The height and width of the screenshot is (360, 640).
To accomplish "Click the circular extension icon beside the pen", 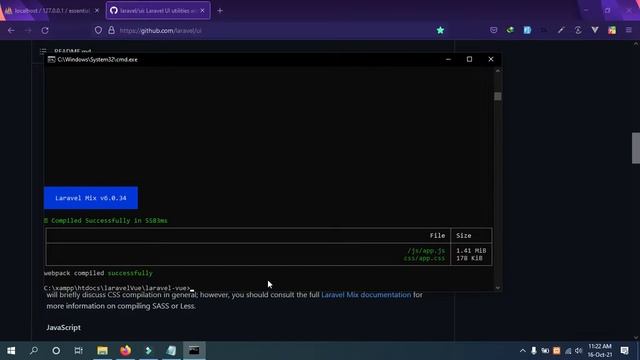I will pyautogui.click(x=578, y=30).
